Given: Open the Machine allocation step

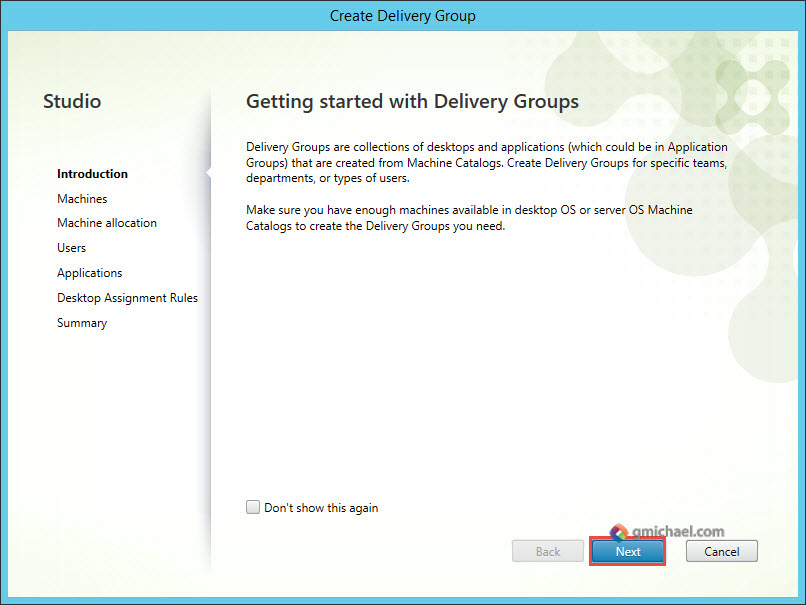Looking at the screenshot, I should point(107,223).
